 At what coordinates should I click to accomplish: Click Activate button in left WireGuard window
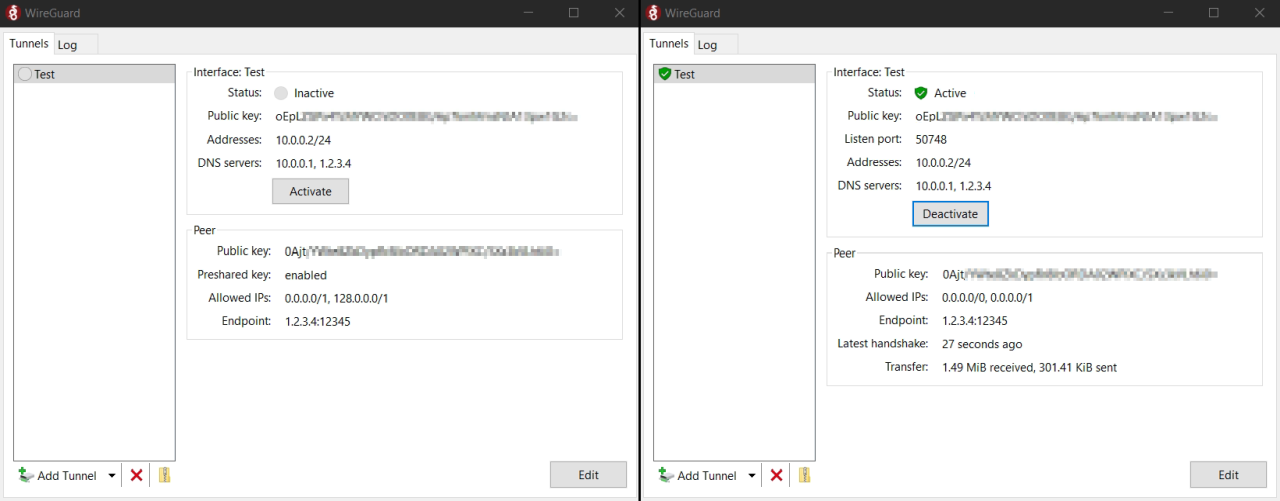pos(310,191)
